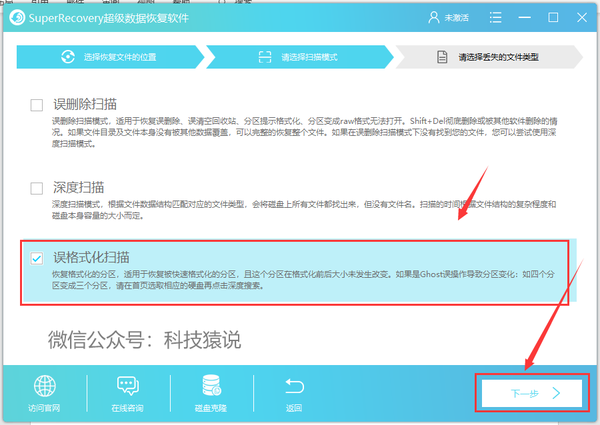
Task: Uncheck the 误格式化扫描 checkbox
Action: pos(37,258)
